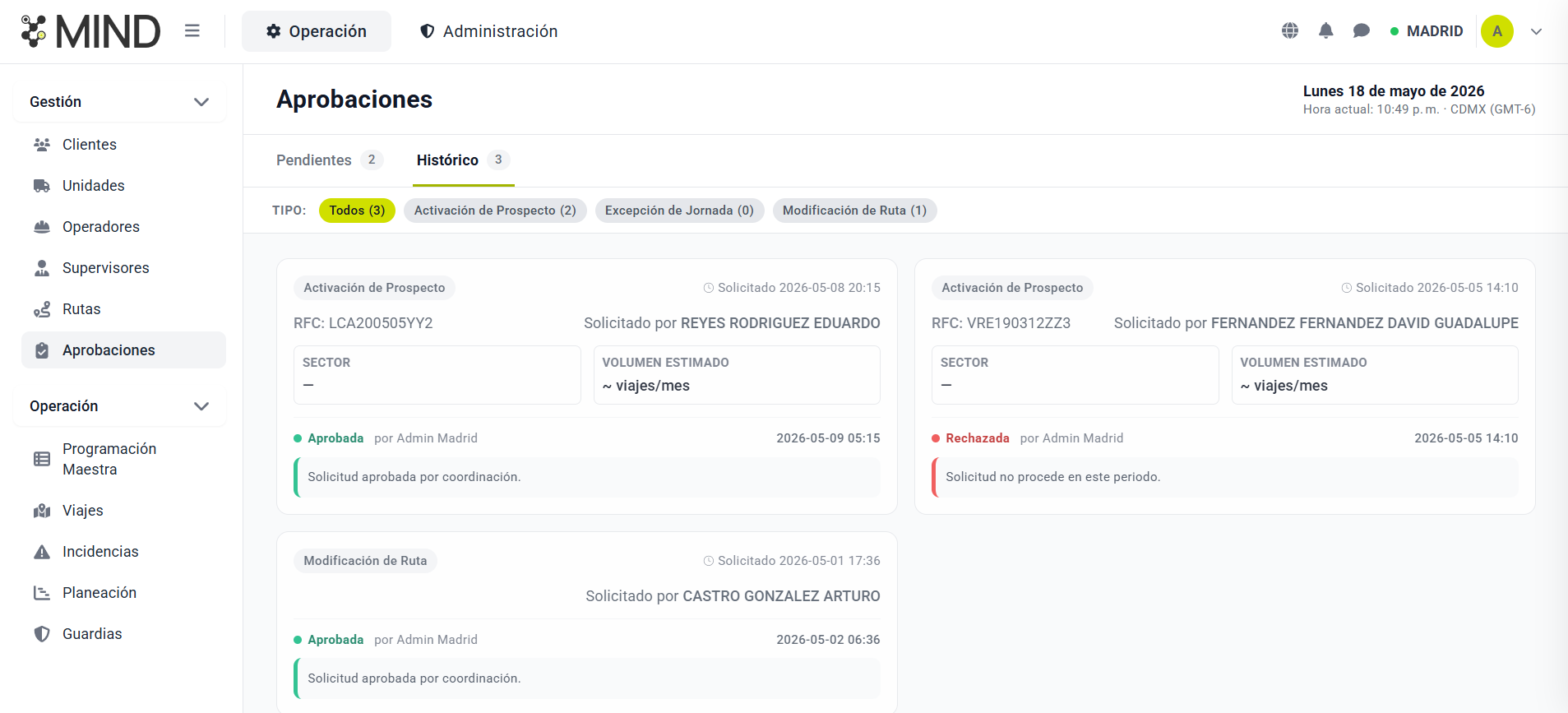Click Rechazada status label
The height and width of the screenshot is (713, 1568).
tap(977, 438)
